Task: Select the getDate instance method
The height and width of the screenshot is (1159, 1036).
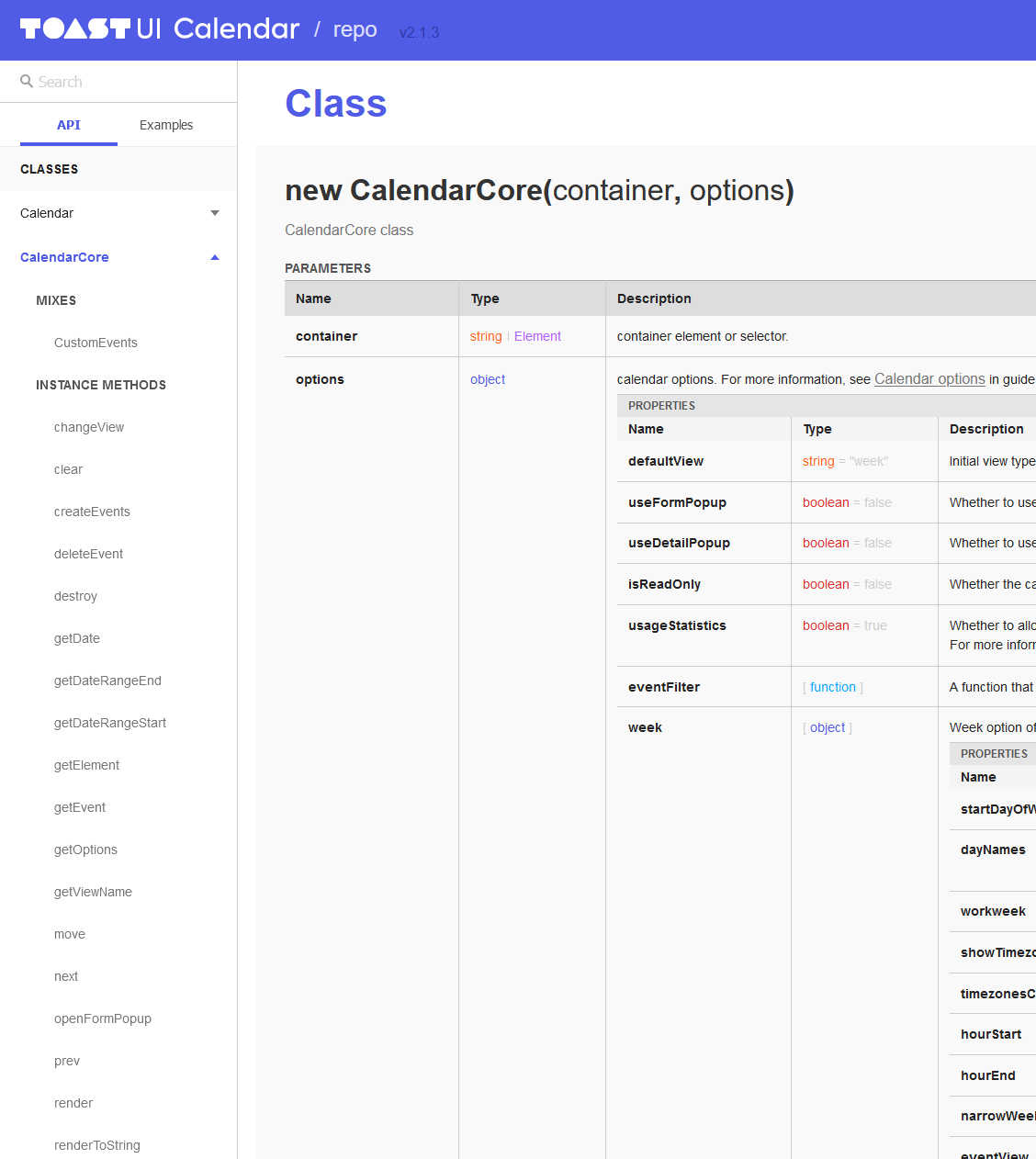Action: [x=76, y=638]
